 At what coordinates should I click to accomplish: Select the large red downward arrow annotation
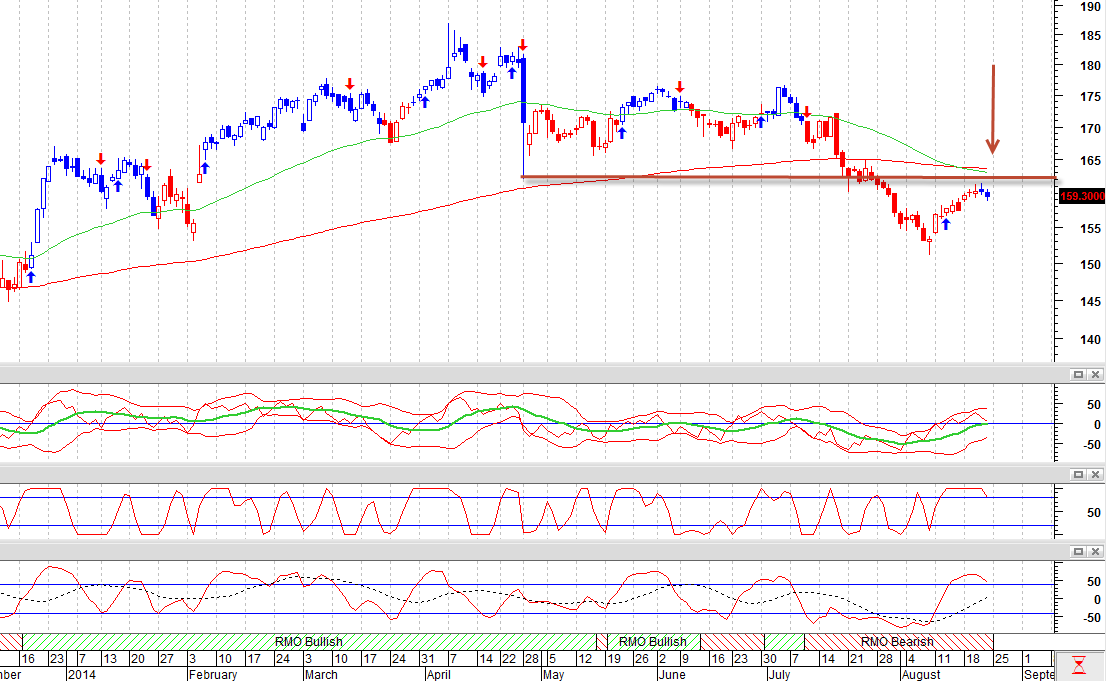pyautogui.click(x=993, y=109)
